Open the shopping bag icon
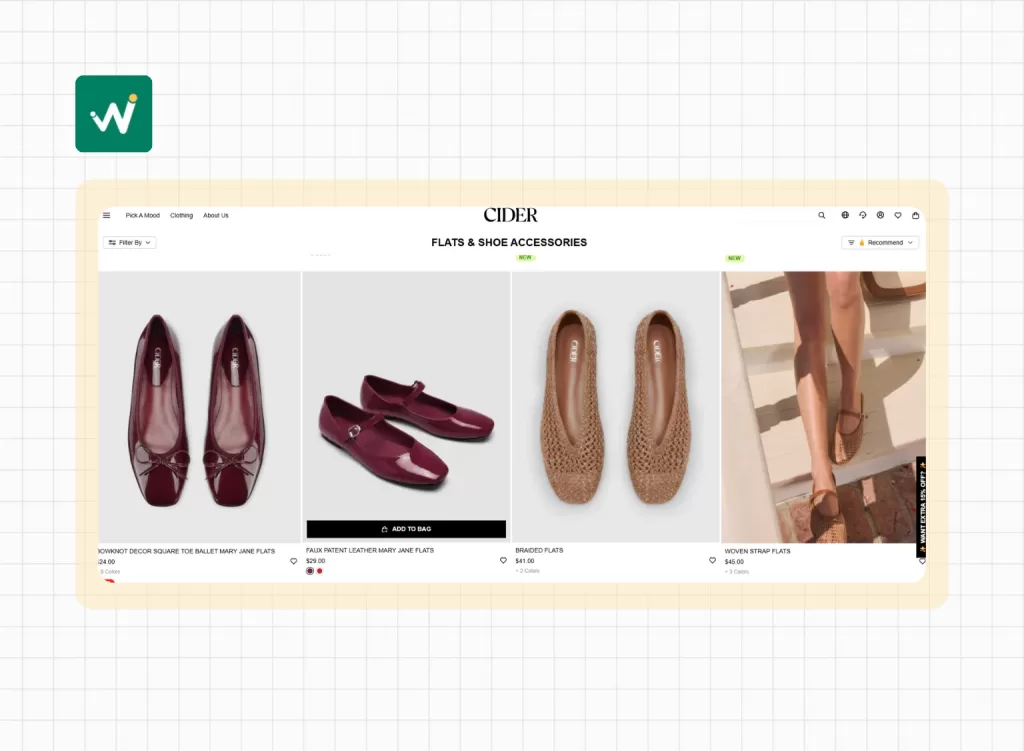 pos(915,215)
